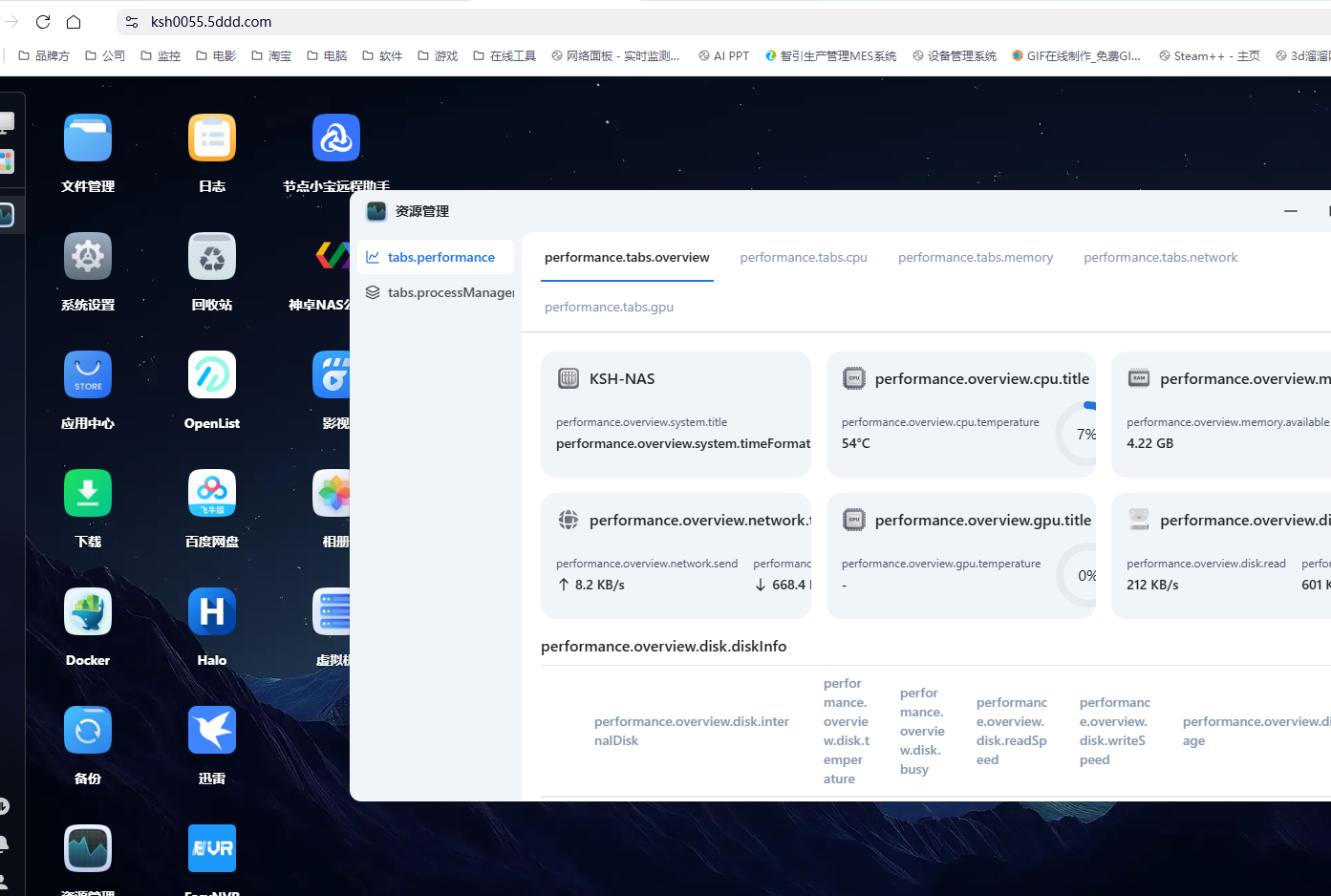Open the 文件管理 file manager icon
Image resolution: width=1331 pixels, height=896 pixels.
88,139
